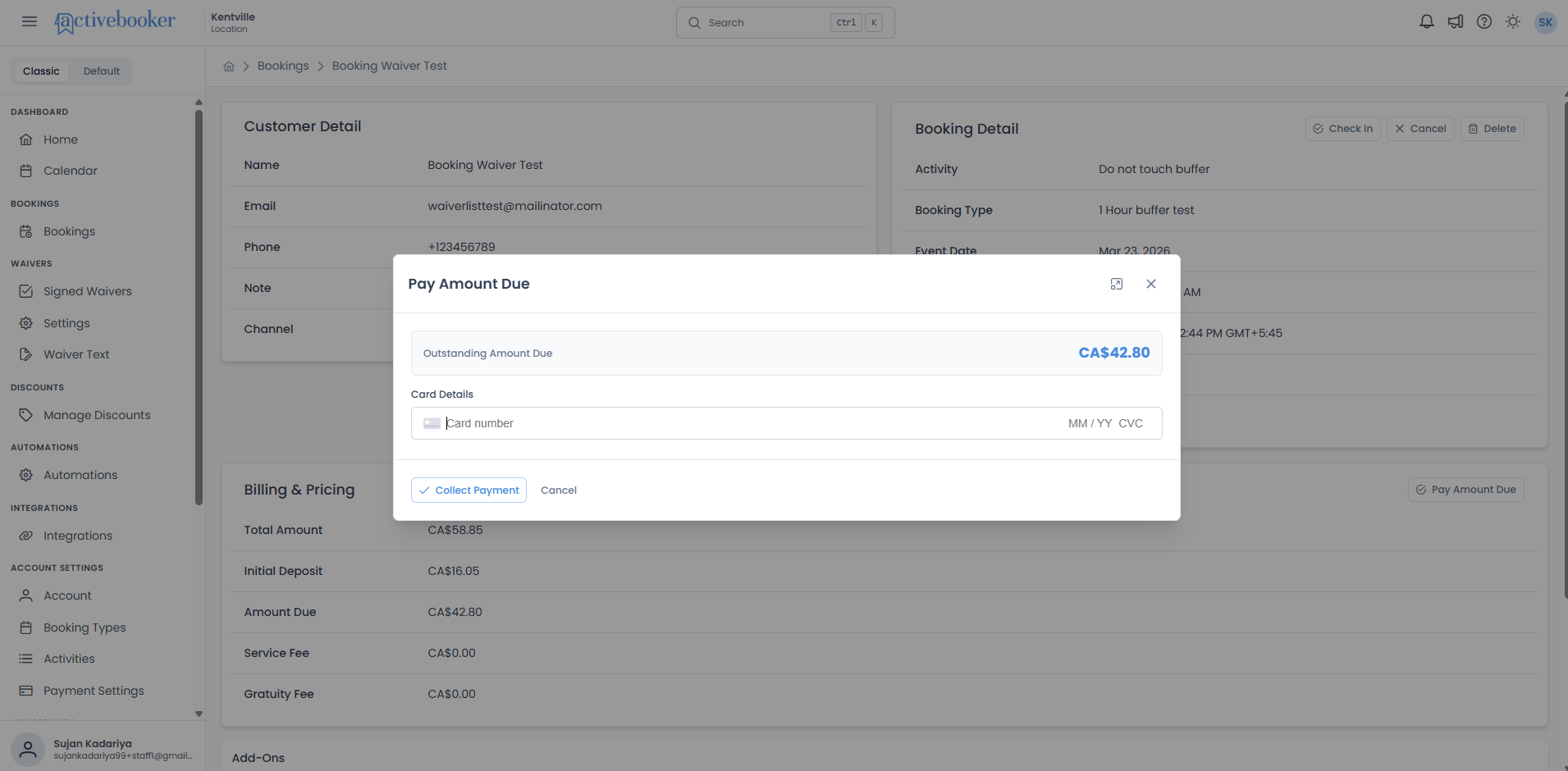Switch to the Classic view tab
The height and width of the screenshot is (771, 1568).
pyautogui.click(x=41, y=71)
